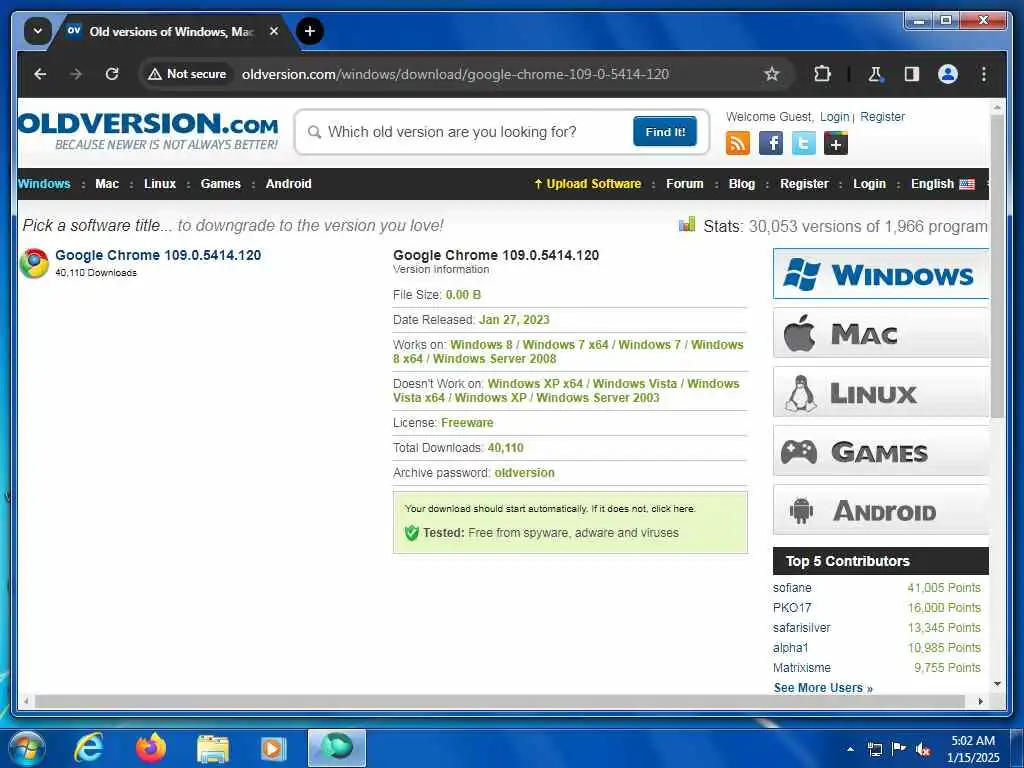1024x768 pixels.
Task: Click See More Users link
Action: point(823,688)
